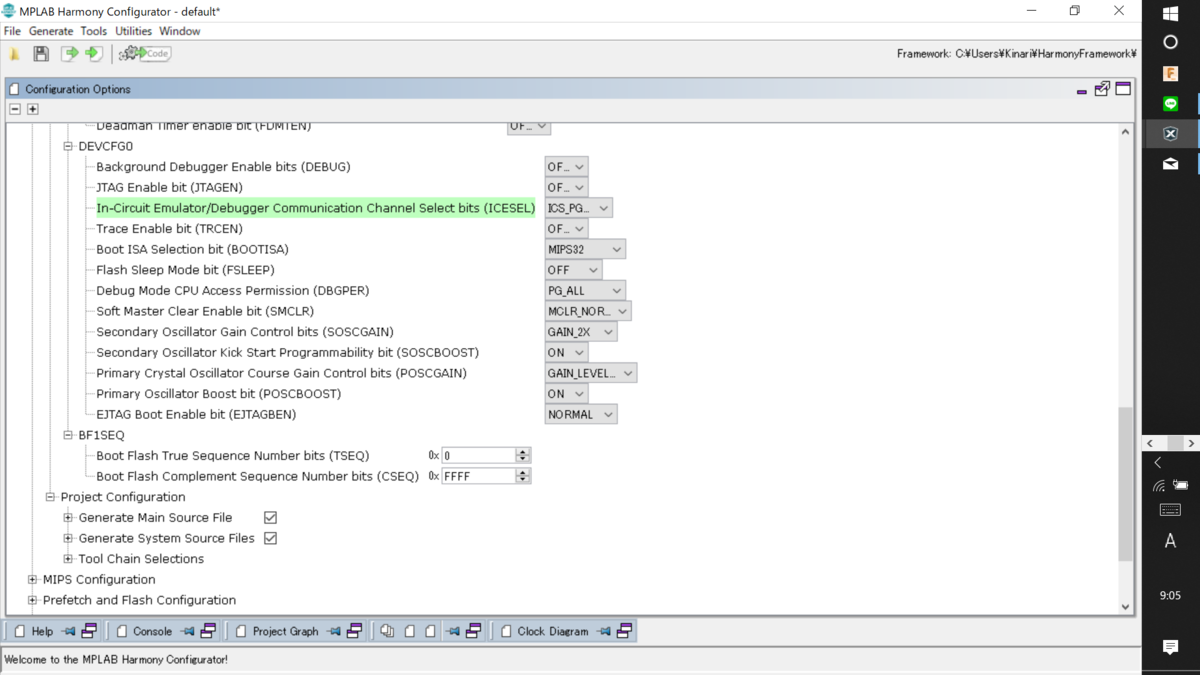Open the FSLEEP dropdown
This screenshot has width=1200, height=675.
[573, 270]
